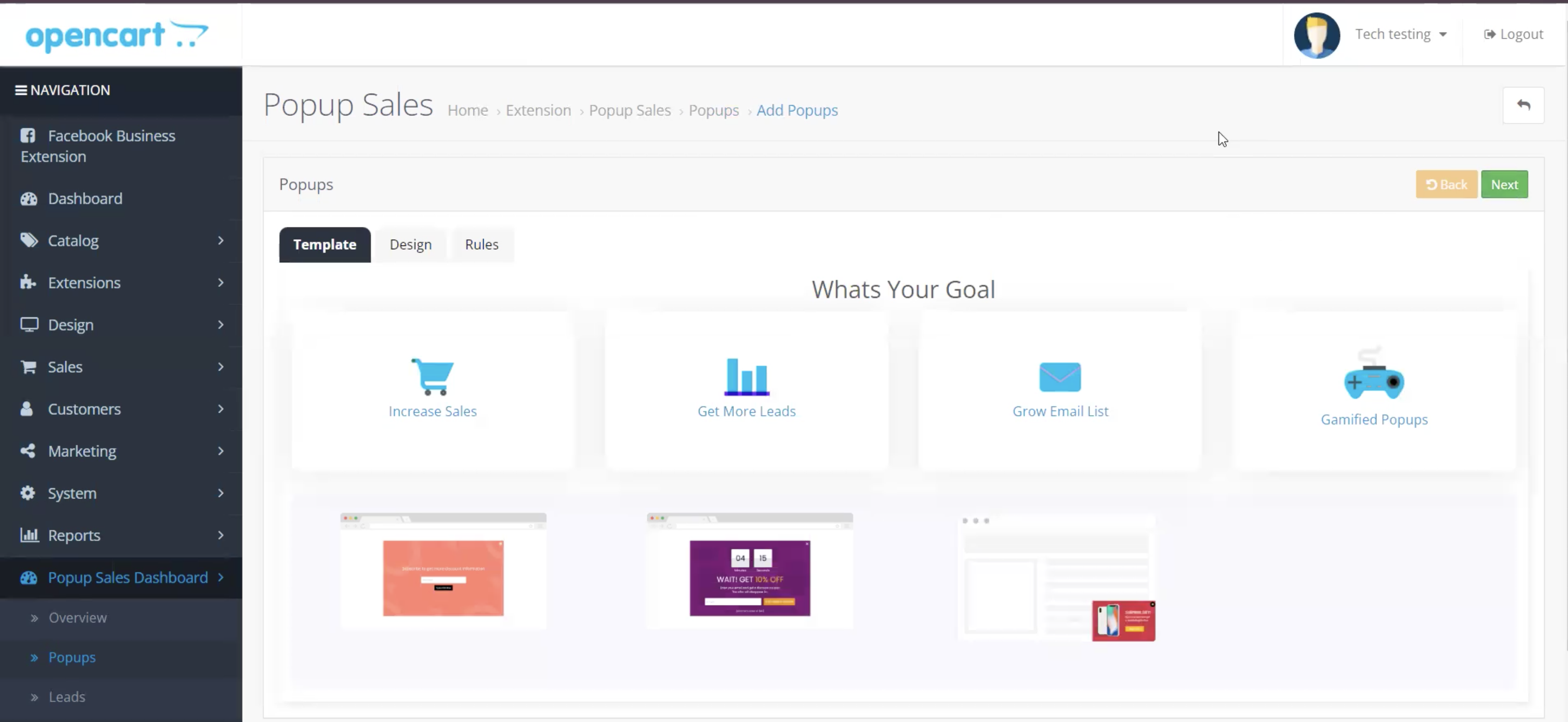Click the Facebook icon in sidebar
This screenshot has height=722, width=1568.
click(28, 135)
